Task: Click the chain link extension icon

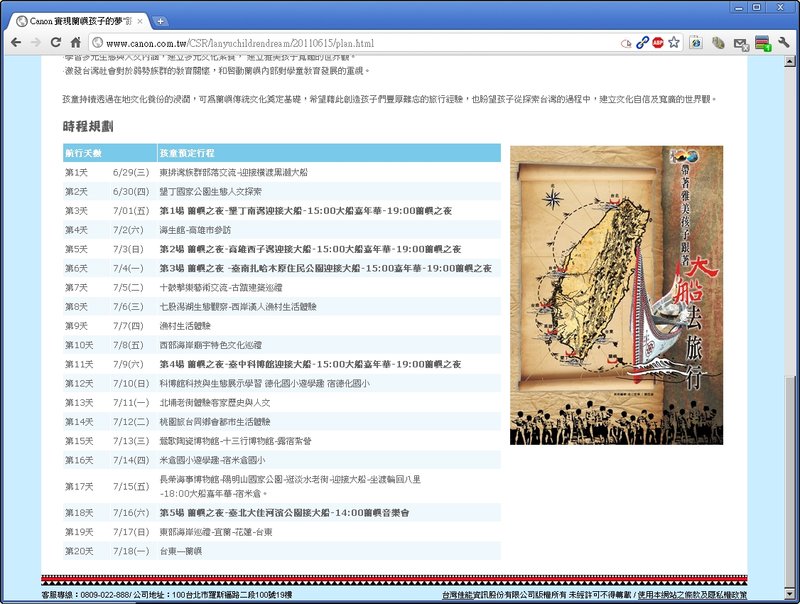Action: pos(642,43)
